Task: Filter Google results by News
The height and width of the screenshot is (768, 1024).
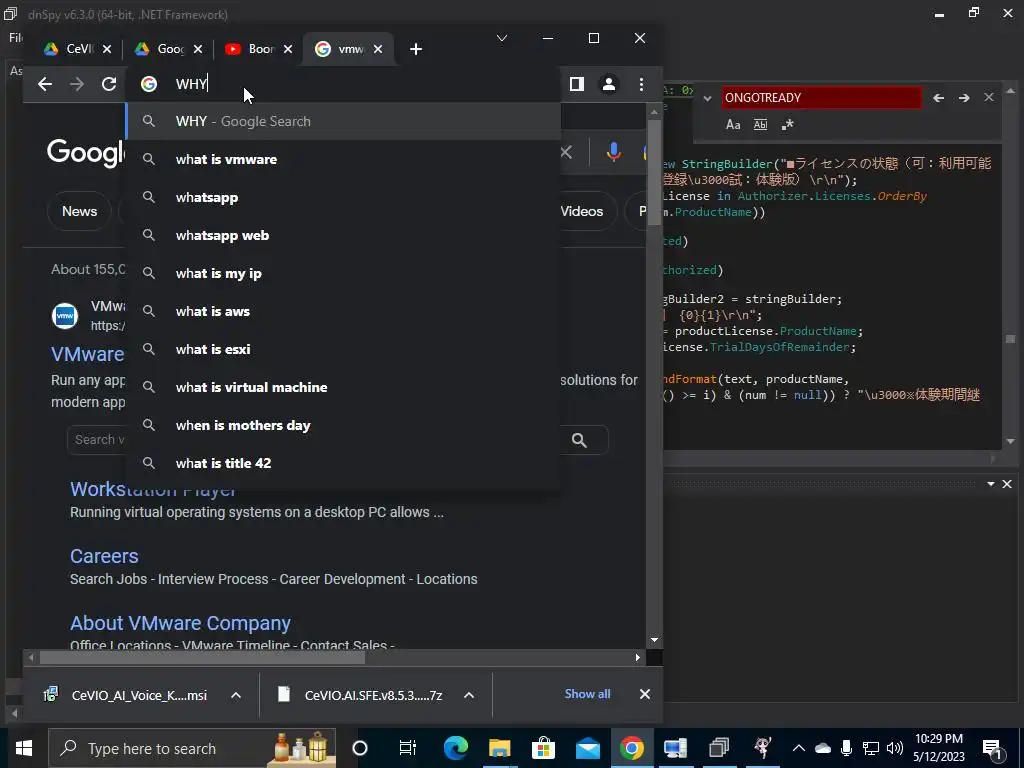Action: pyautogui.click(x=80, y=211)
